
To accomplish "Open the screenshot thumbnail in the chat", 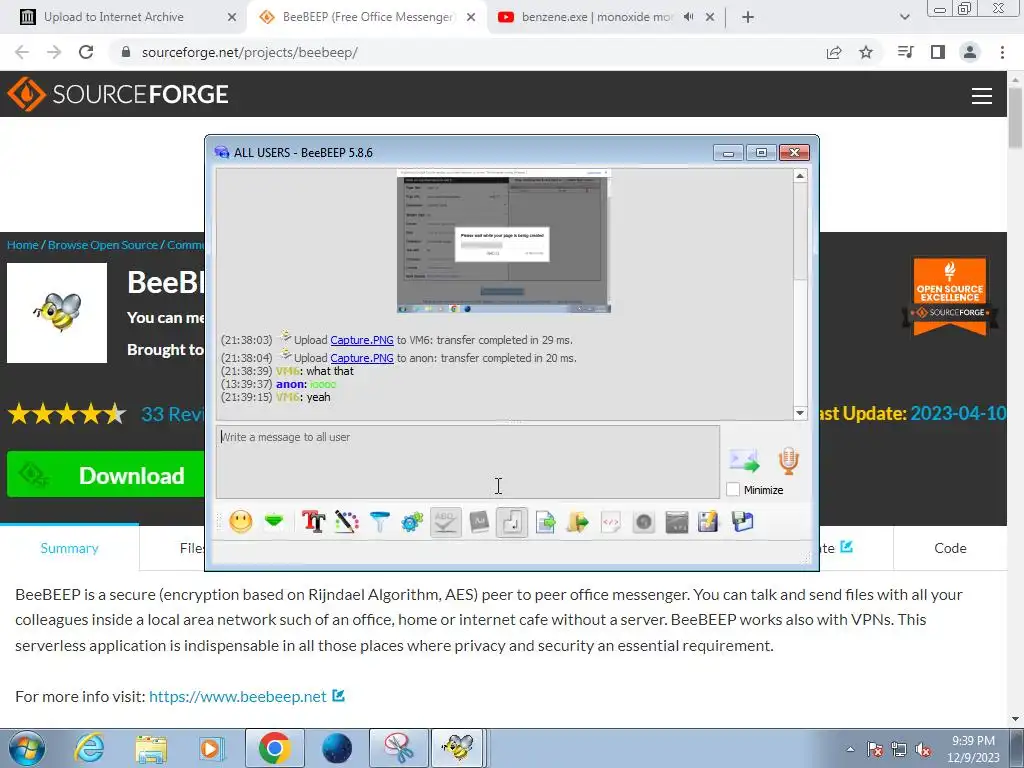I will 504,241.
